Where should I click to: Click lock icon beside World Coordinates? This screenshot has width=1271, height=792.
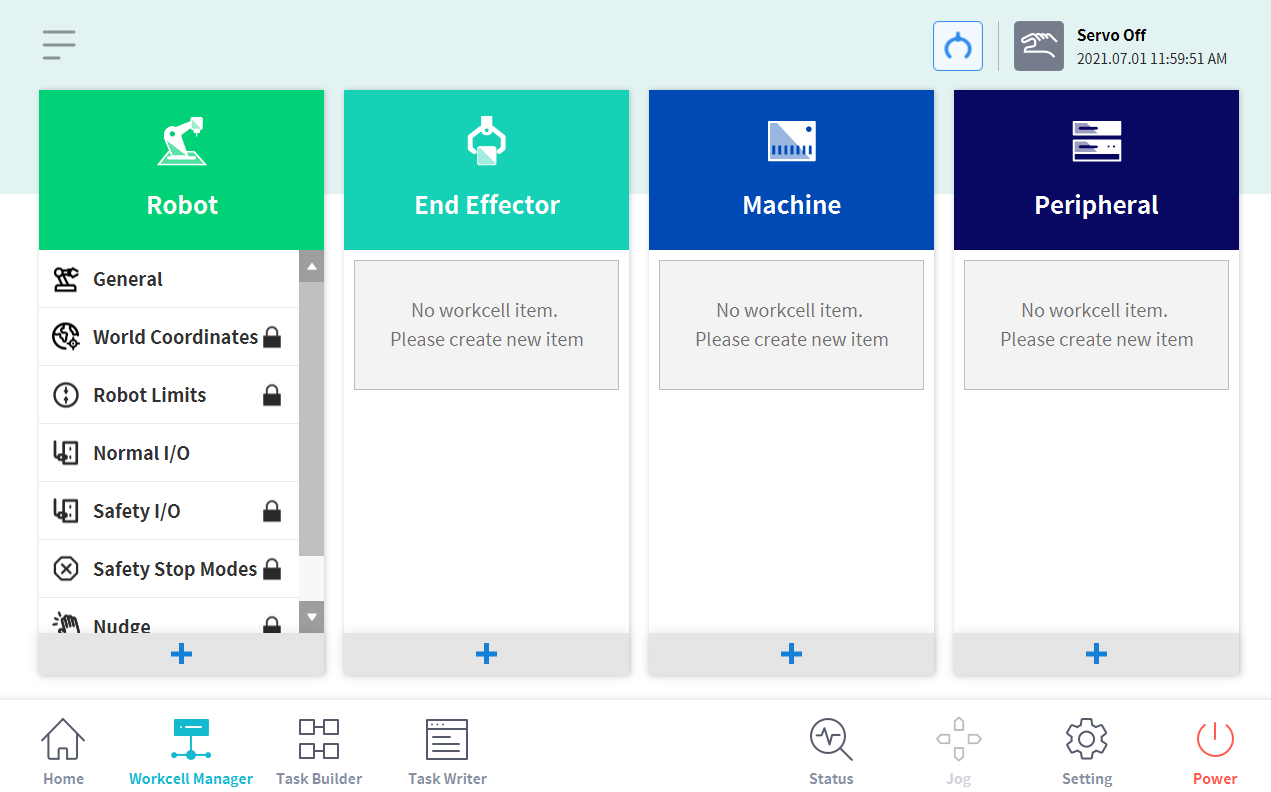(272, 338)
